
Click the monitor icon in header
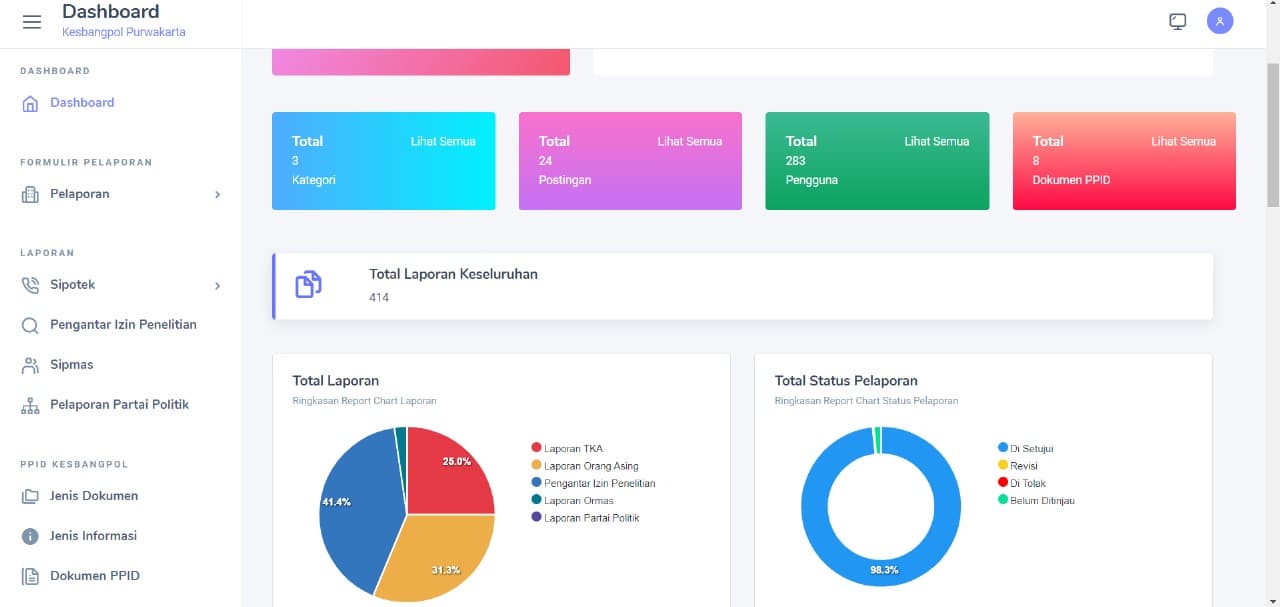pyautogui.click(x=1177, y=21)
